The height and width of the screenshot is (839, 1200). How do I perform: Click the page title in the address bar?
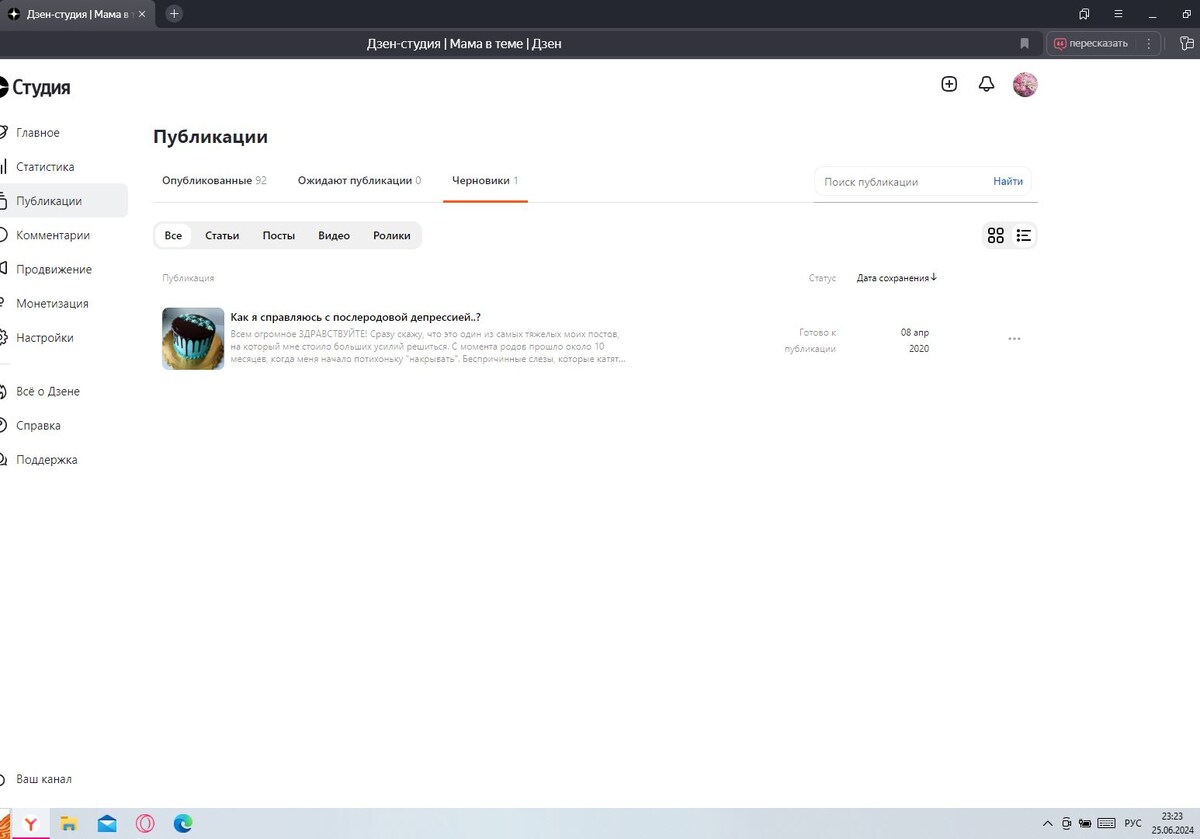[466, 43]
